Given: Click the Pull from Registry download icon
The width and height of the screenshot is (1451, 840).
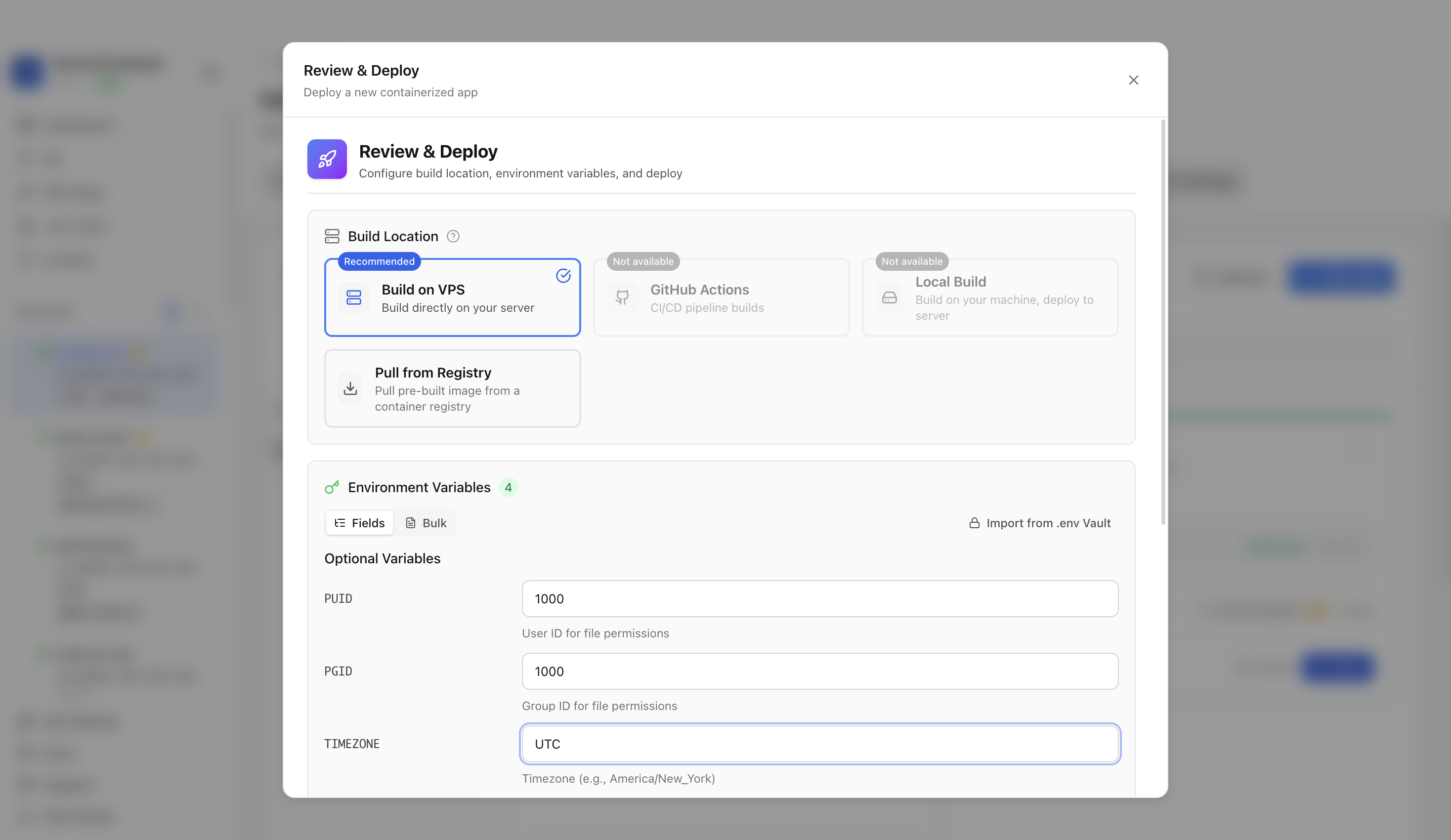Looking at the screenshot, I should tap(350, 388).
